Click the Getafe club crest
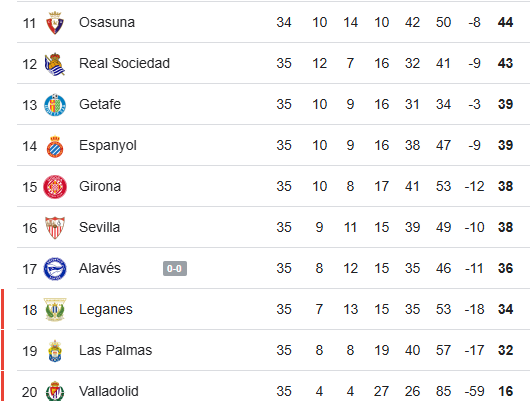The image size is (530, 401). (55, 105)
